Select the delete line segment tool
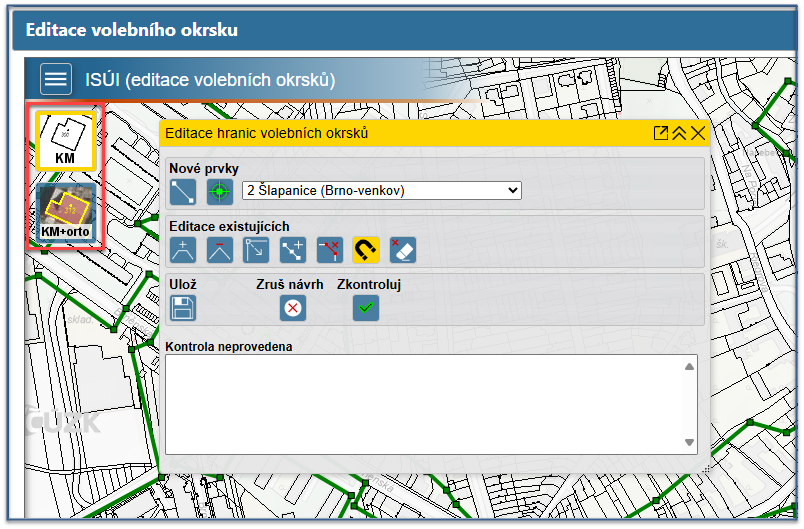The width and height of the screenshot is (804, 529). click(x=329, y=250)
